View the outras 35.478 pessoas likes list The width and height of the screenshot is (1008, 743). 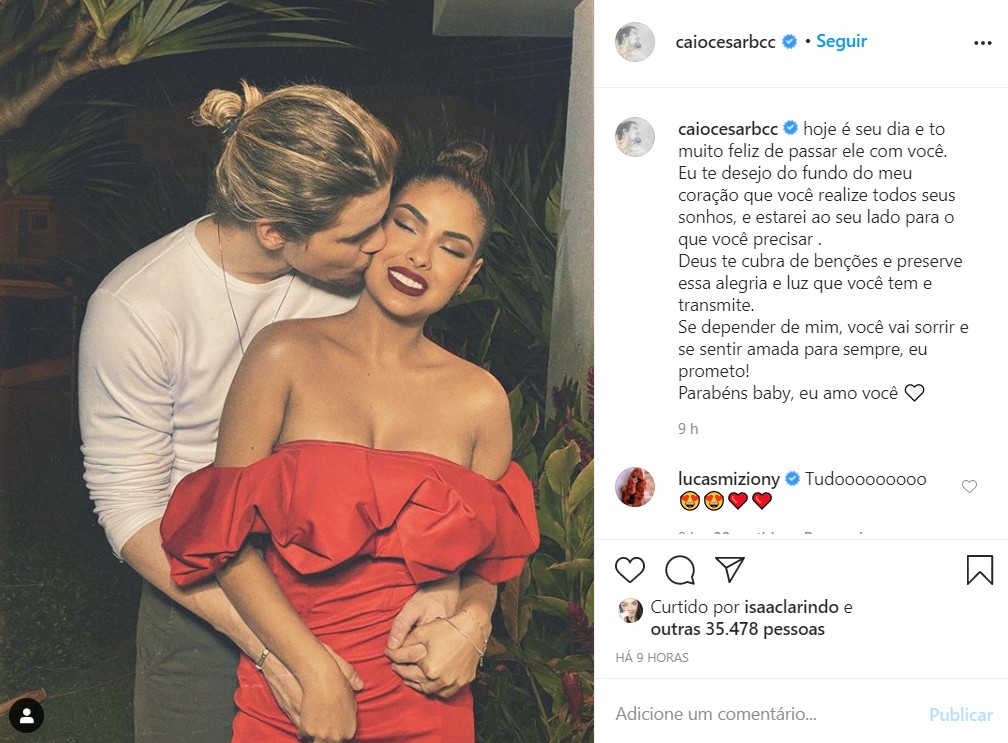(x=737, y=629)
